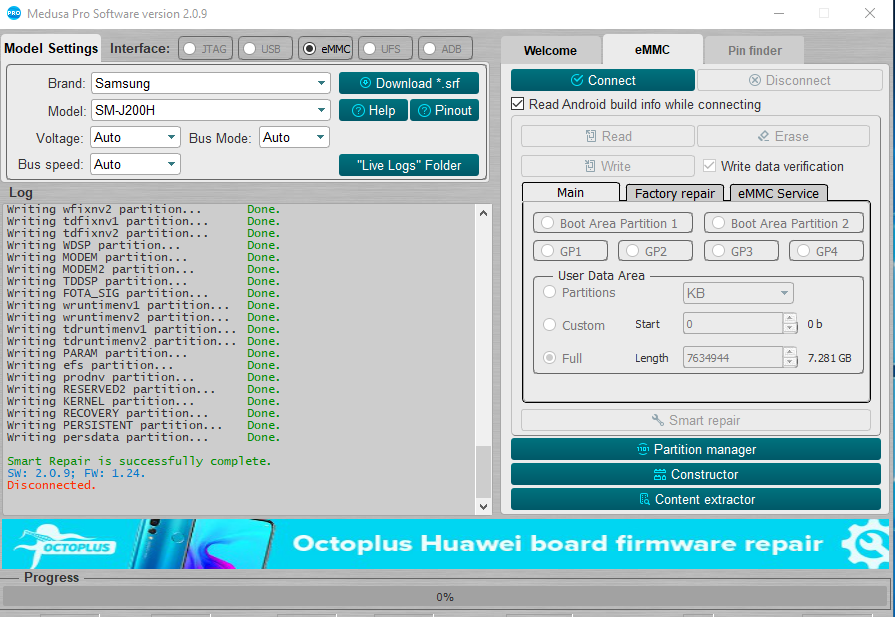Open the Bus speed dropdown
This screenshot has height=617, width=895.
135,164
